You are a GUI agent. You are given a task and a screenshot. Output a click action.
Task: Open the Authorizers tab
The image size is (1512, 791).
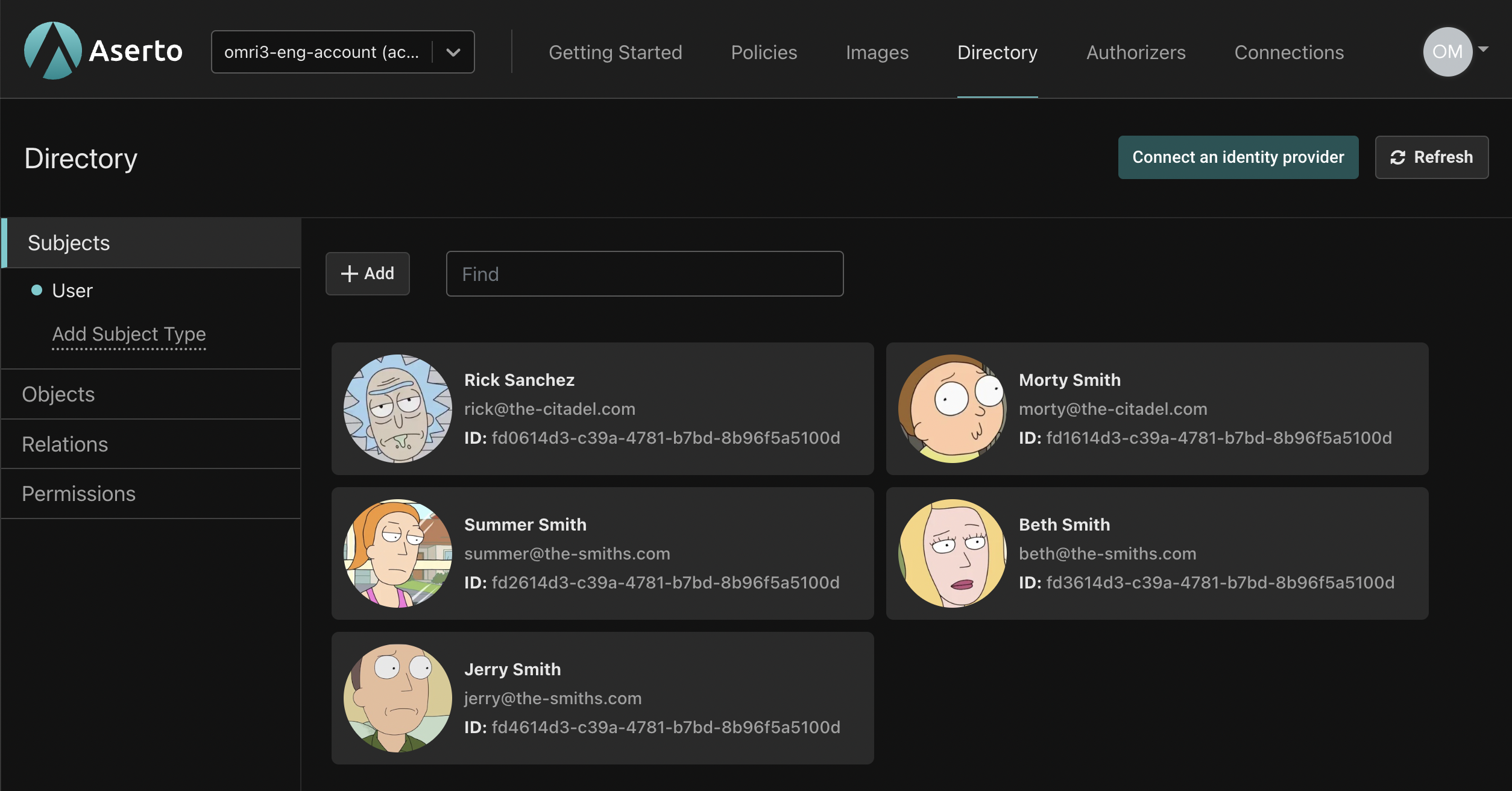(1136, 52)
